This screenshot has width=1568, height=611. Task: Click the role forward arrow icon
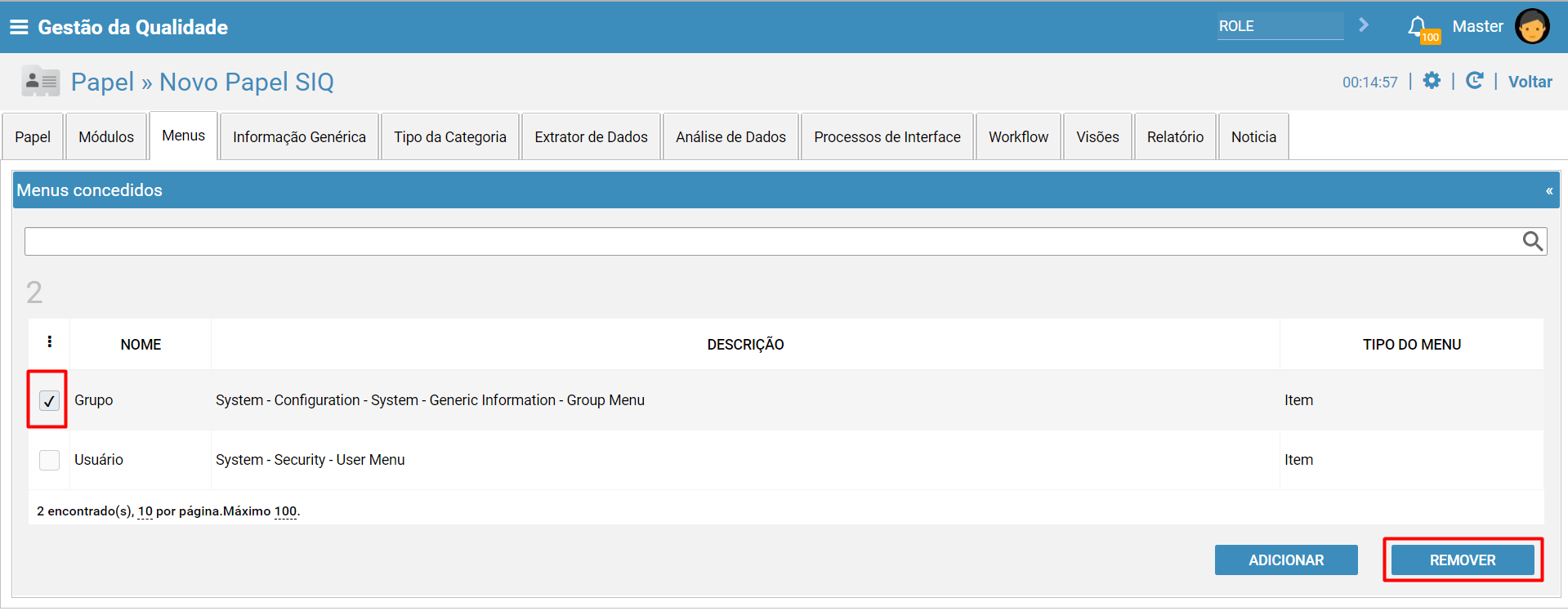tap(1363, 25)
